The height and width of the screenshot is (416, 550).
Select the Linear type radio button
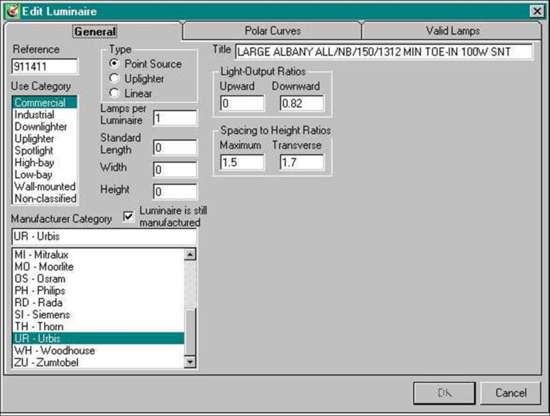pyautogui.click(x=113, y=93)
